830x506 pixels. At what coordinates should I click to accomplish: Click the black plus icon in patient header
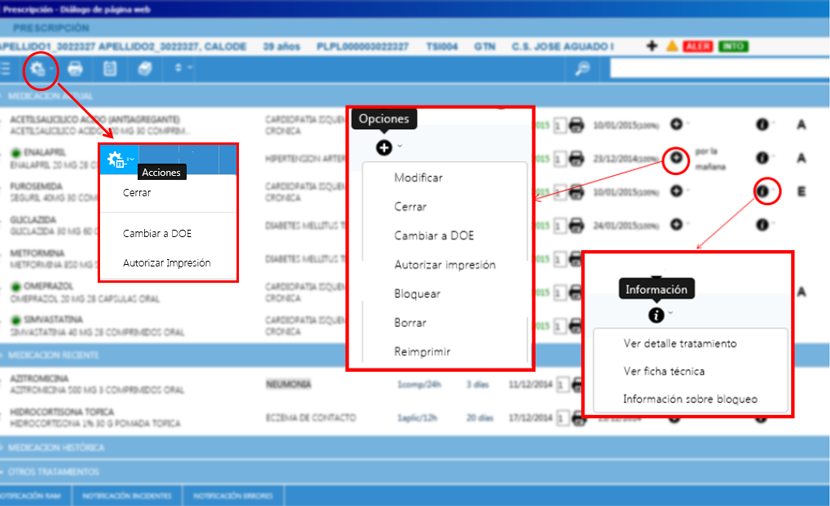click(x=652, y=46)
